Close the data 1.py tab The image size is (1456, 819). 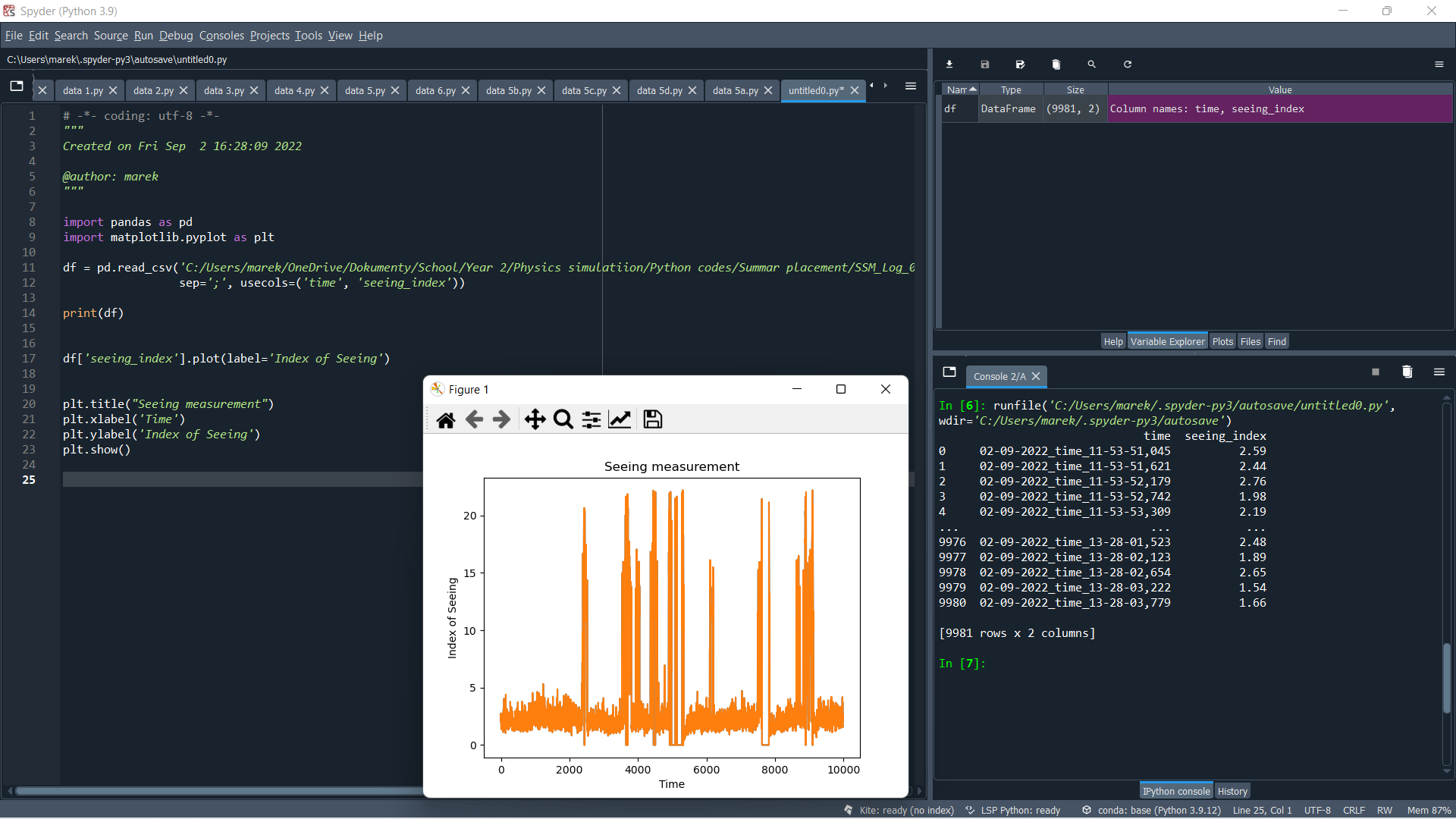113,90
